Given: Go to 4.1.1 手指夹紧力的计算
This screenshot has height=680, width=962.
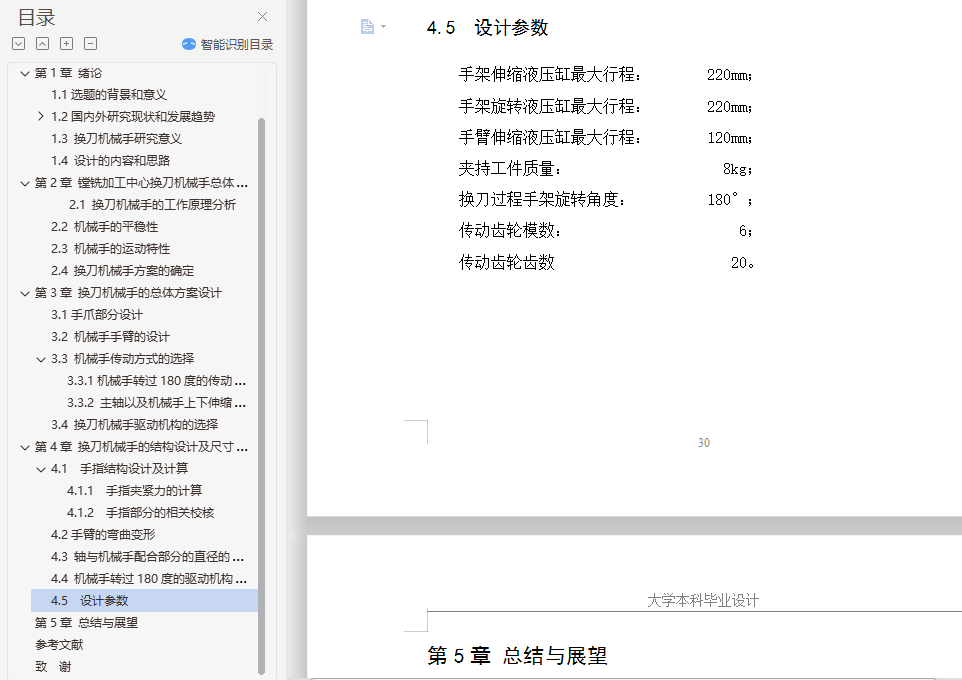Looking at the screenshot, I should coord(134,491).
